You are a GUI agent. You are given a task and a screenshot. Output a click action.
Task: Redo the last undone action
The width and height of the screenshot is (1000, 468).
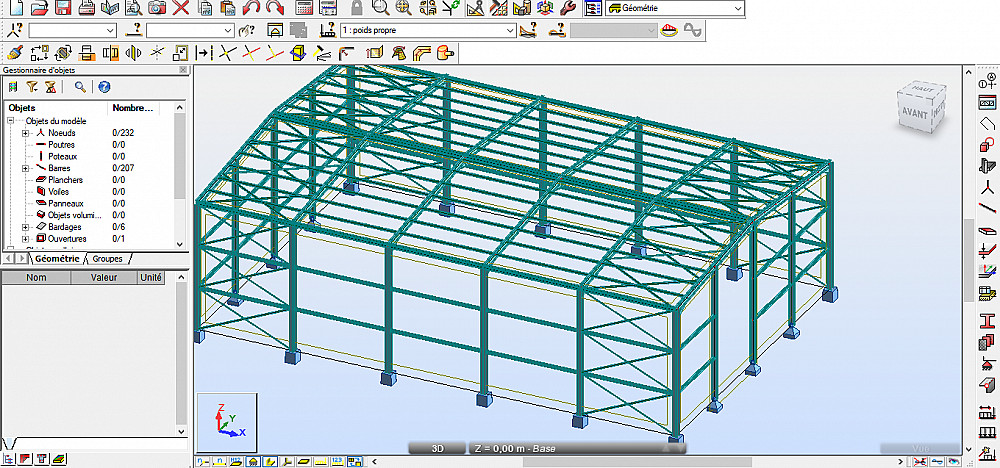click(x=274, y=8)
